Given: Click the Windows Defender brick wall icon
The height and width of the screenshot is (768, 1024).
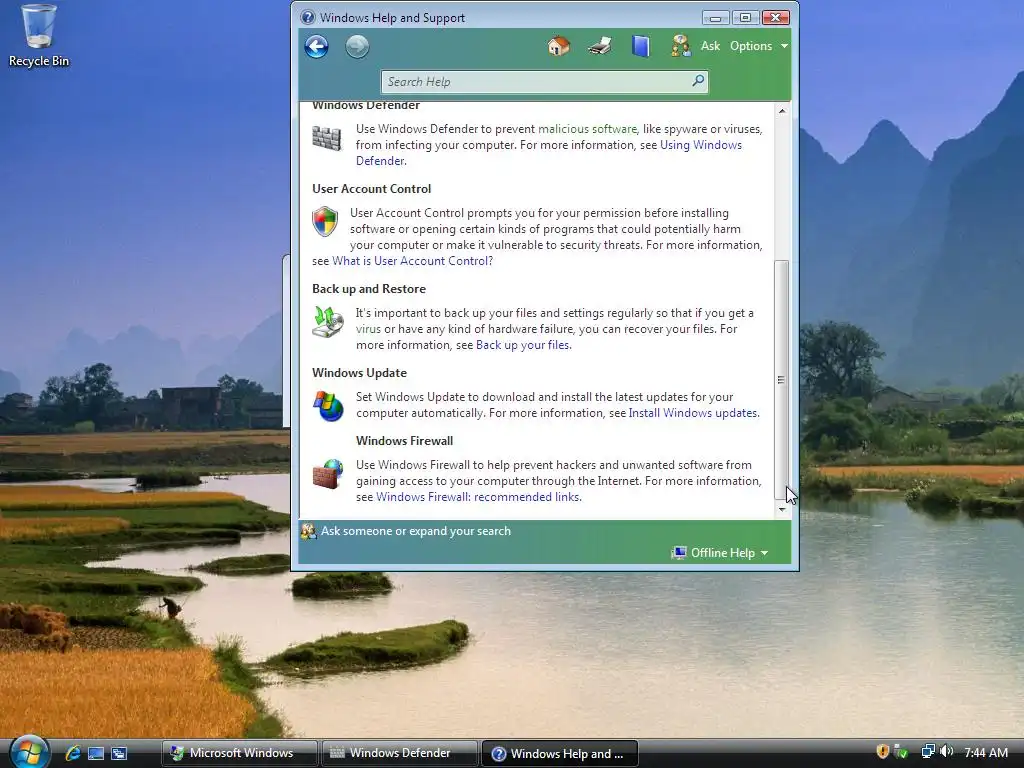Looking at the screenshot, I should pos(327,138).
